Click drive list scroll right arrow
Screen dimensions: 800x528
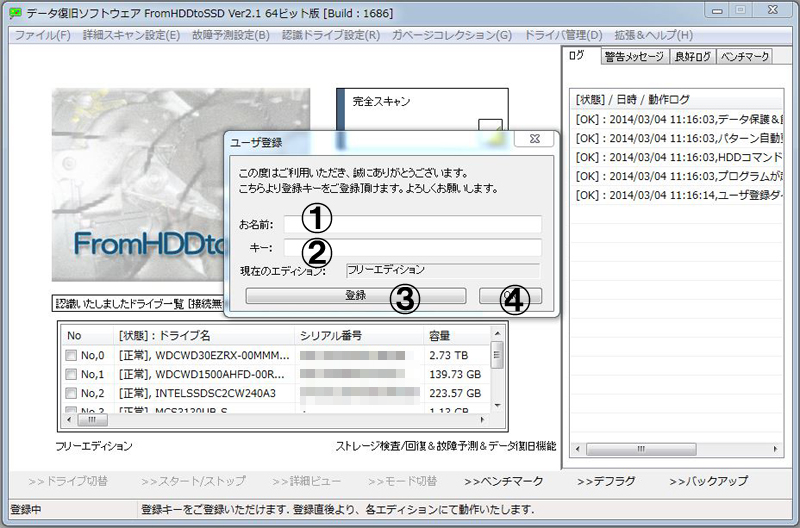pos(482,420)
